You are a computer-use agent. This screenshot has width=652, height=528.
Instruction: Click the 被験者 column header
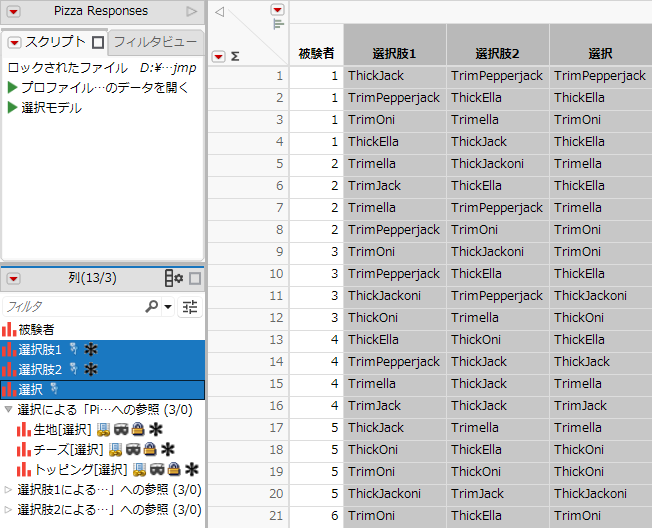(316, 45)
